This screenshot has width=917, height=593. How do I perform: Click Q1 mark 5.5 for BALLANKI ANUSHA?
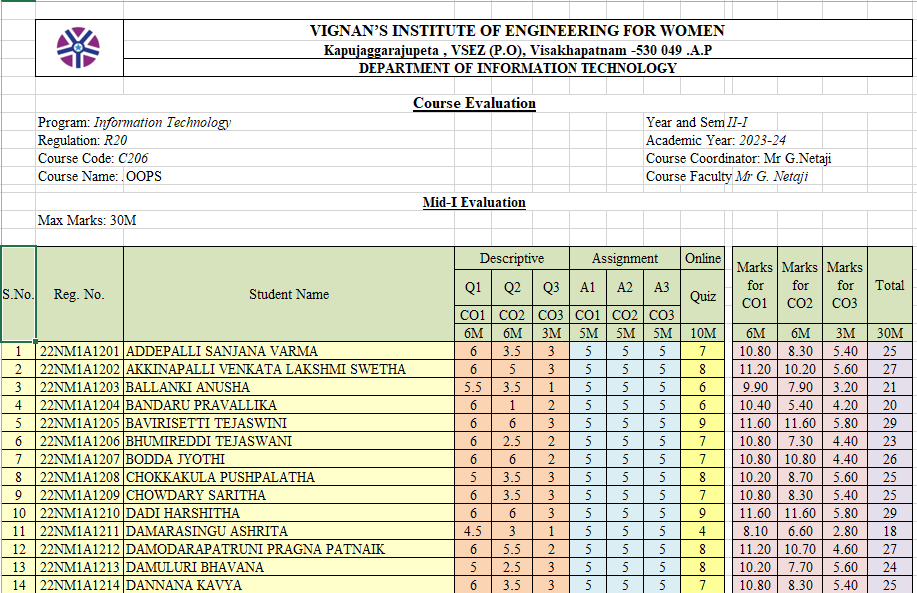click(473, 387)
